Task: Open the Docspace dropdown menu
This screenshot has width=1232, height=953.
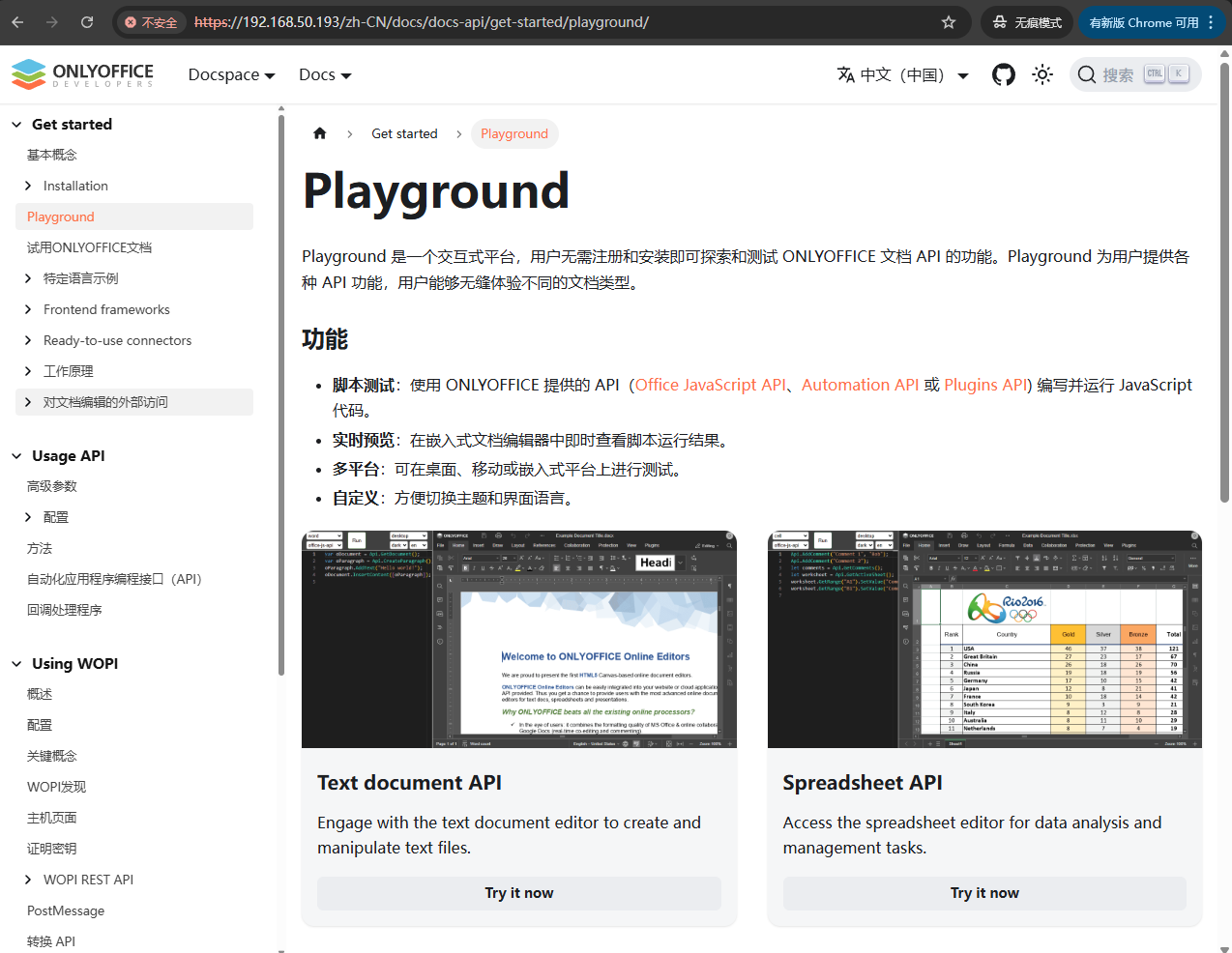Action: tap(231, 74)
